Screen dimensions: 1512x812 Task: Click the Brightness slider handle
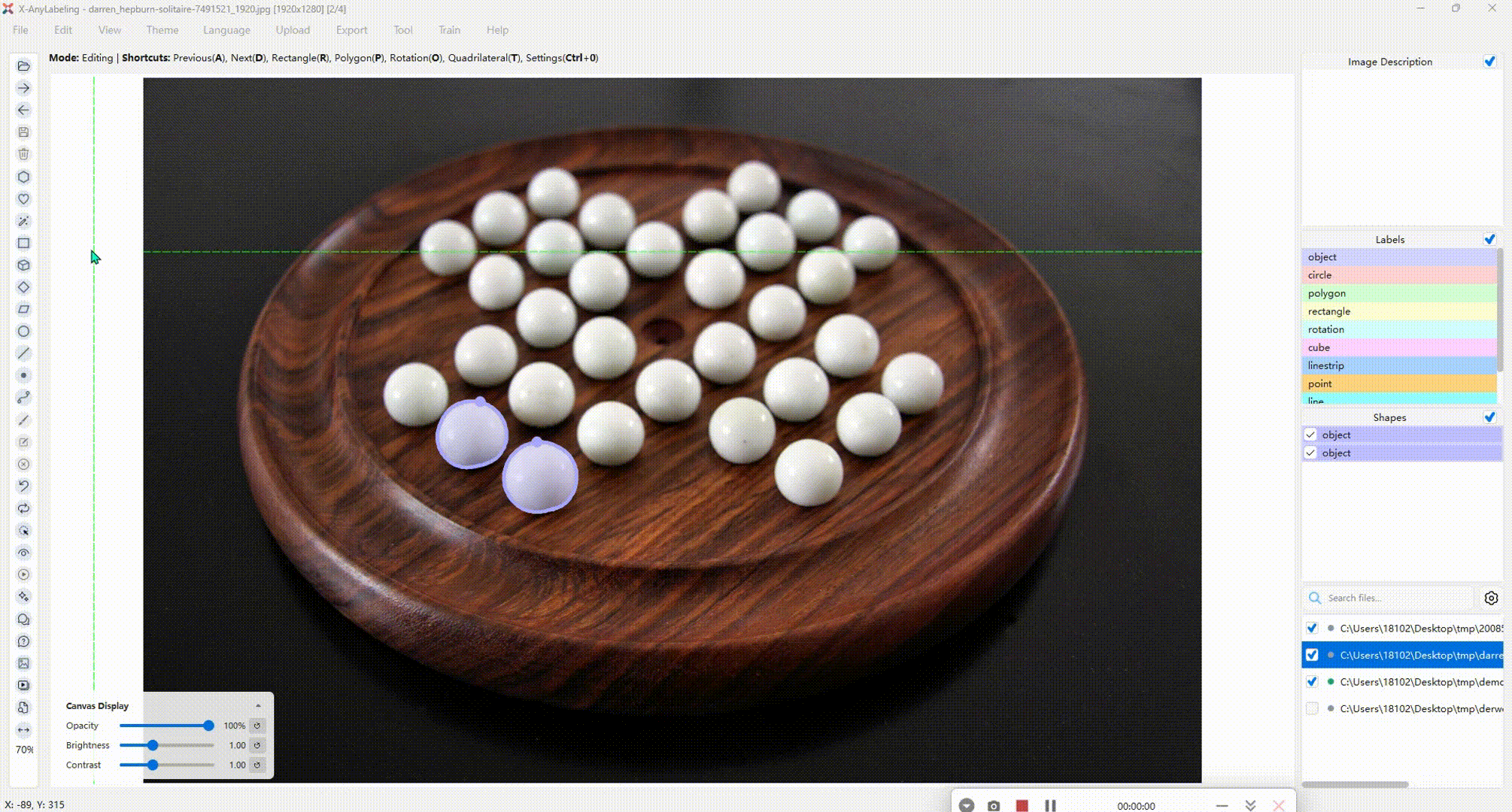pyautogui.click(x=153, y=745)
